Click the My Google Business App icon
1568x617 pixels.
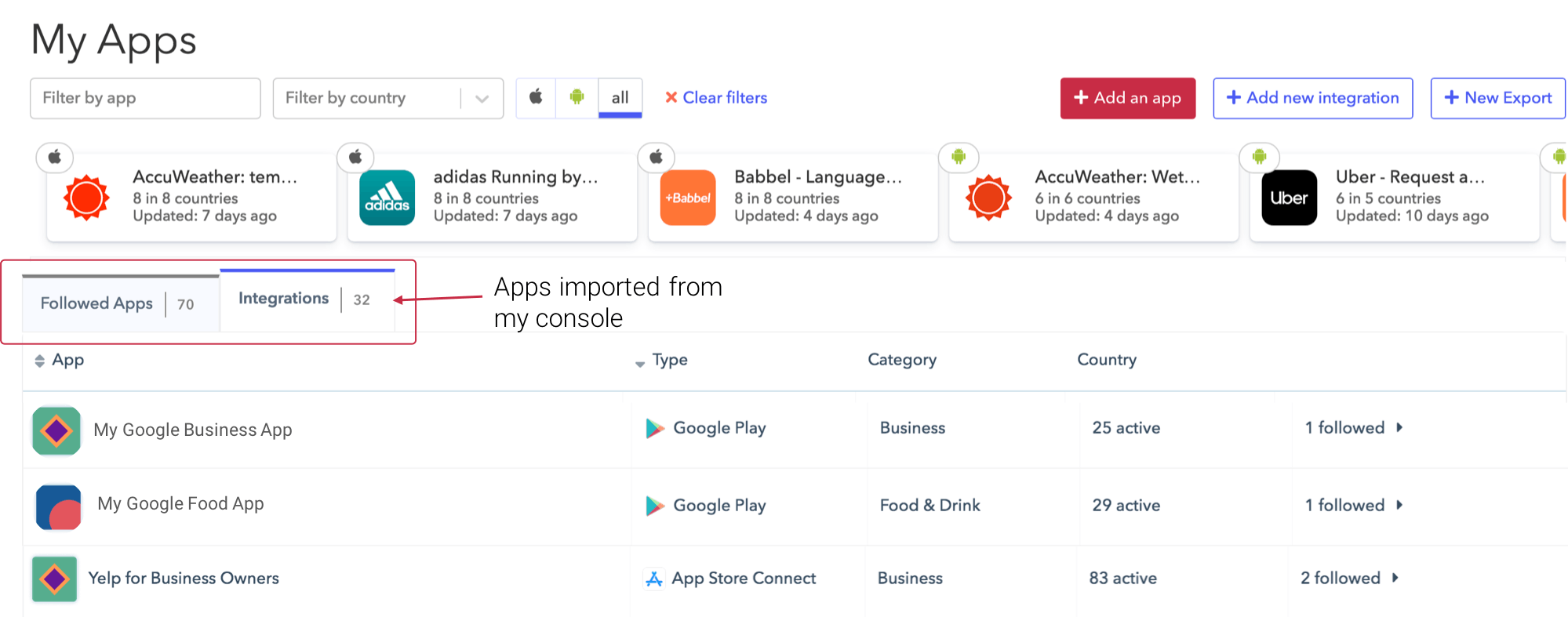pyautogui.click(x=56, y=430)
